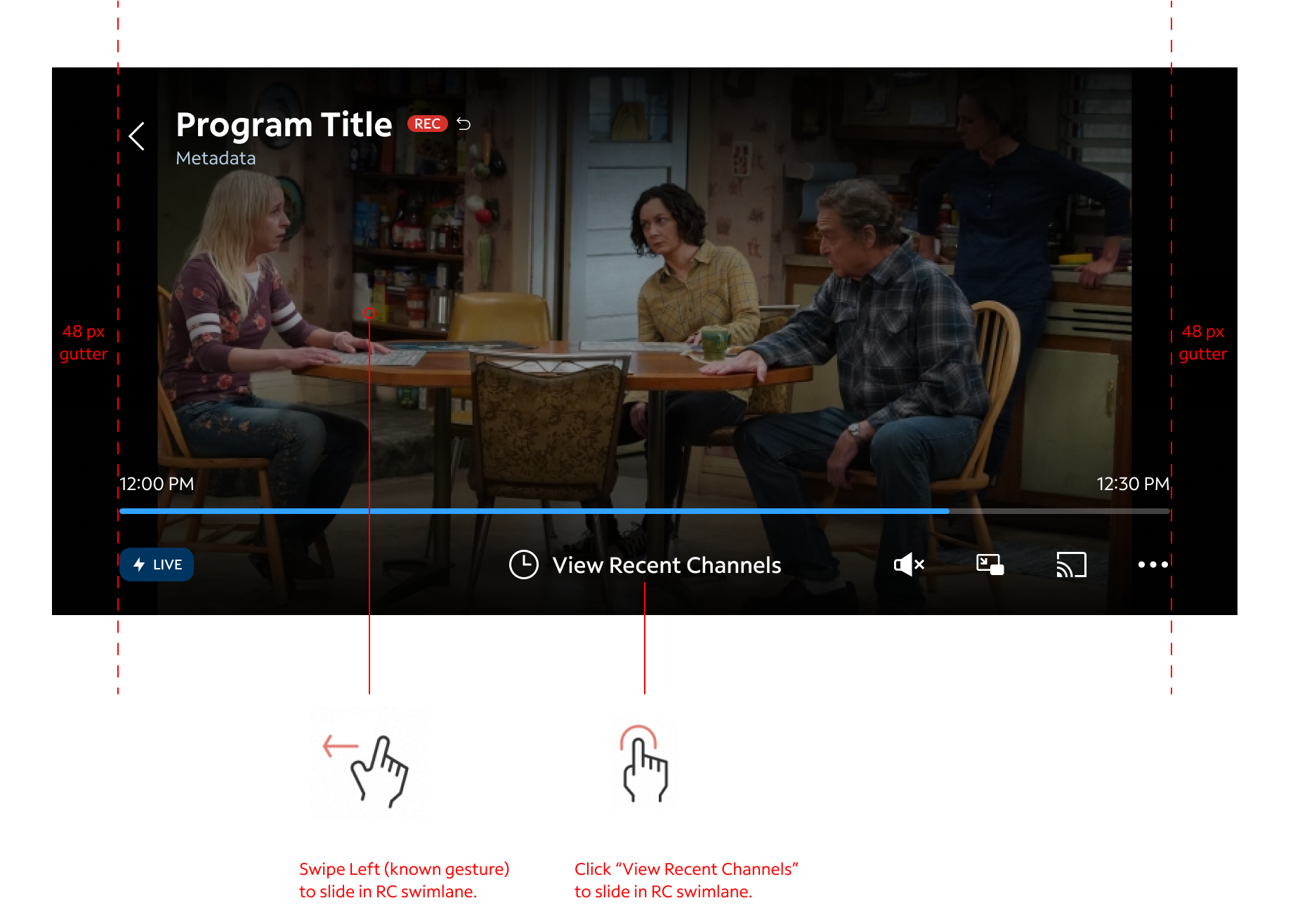1300x924 pixels.
Task: Jump to live with the LIVE button
Action: coord(157,565)
